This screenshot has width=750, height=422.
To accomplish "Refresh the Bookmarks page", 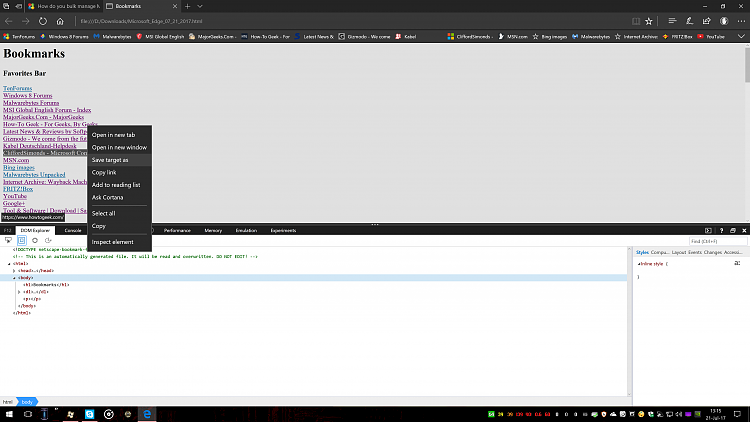I will pos(43,21).
